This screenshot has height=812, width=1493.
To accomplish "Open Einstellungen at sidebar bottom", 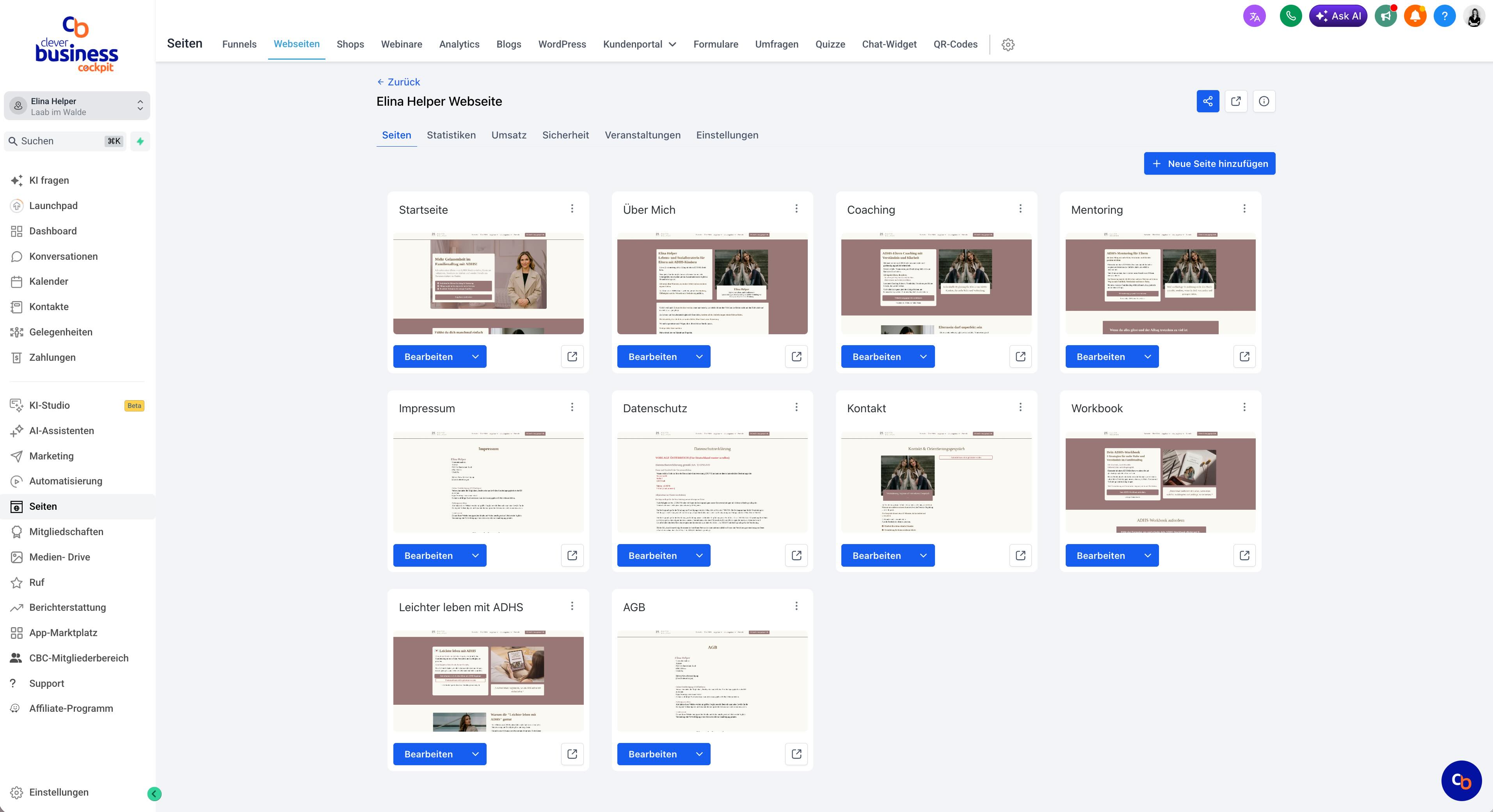I will click(59, 792).
